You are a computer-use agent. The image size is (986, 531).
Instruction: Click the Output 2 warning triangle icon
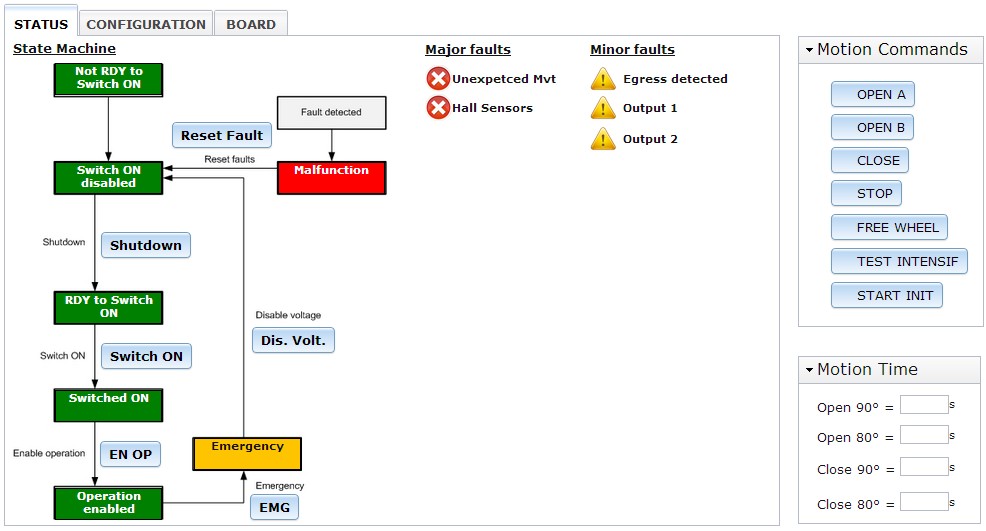click(603, 139)
